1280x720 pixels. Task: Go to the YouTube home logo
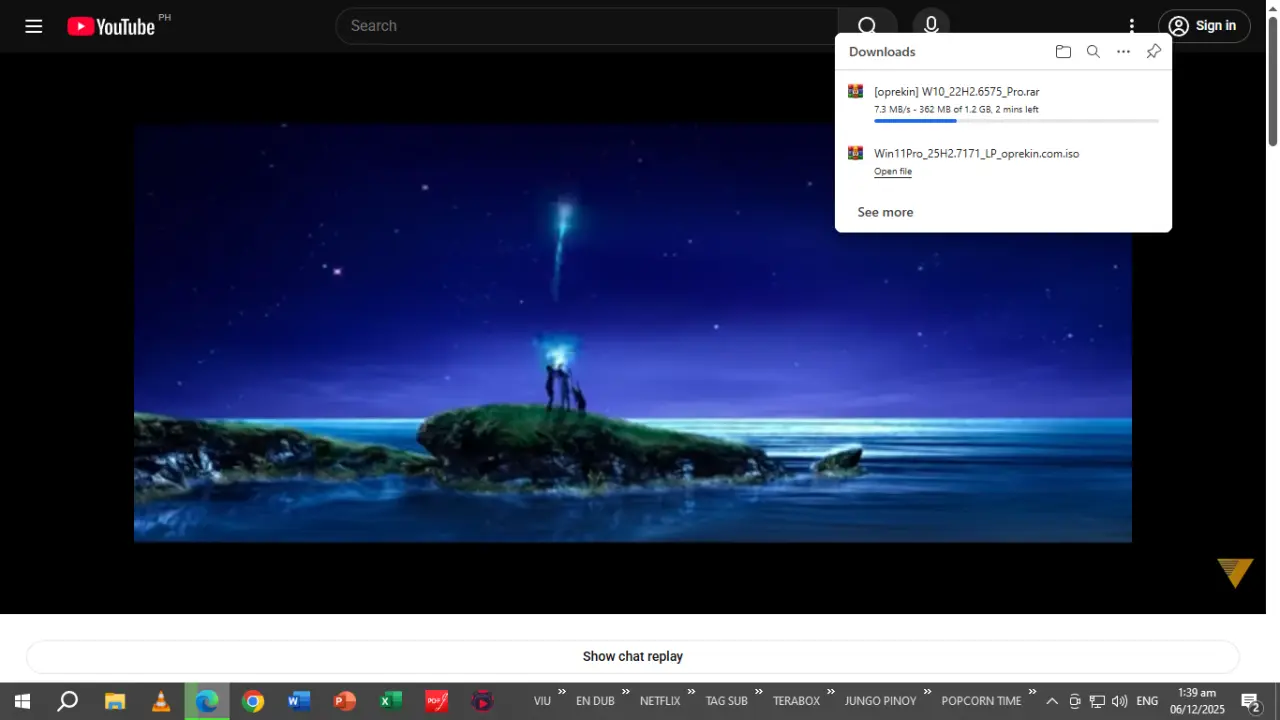(x=111, y=26)
